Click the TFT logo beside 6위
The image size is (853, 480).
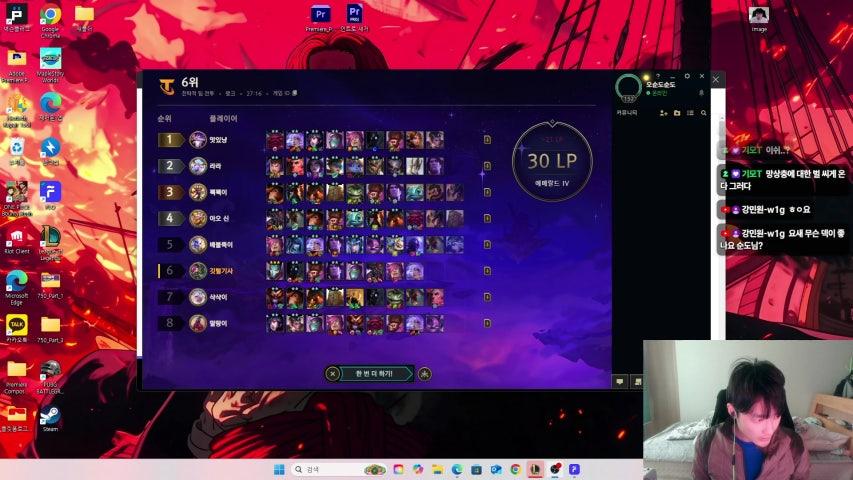point(167,87)
